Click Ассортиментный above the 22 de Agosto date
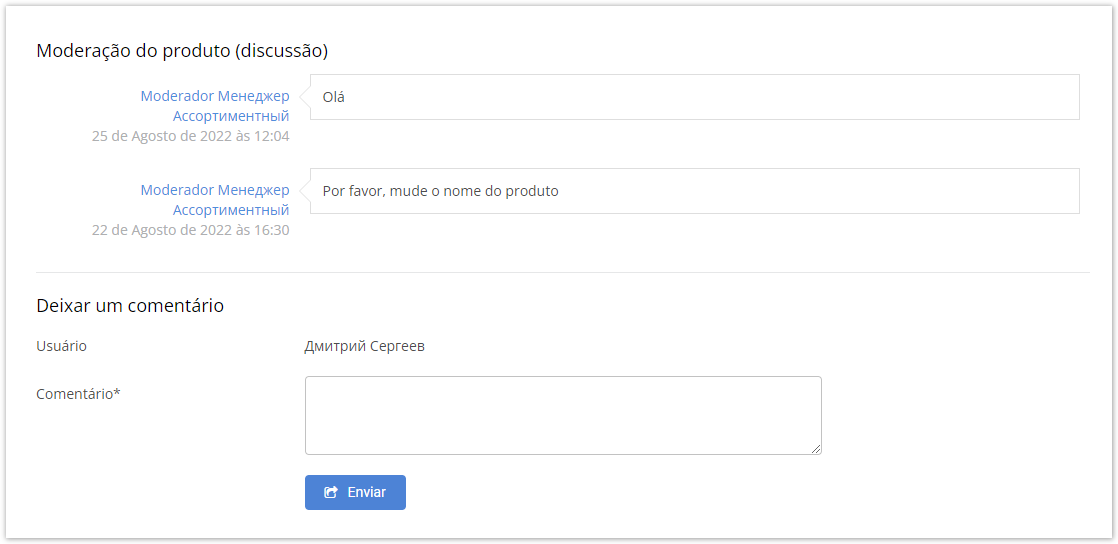This screenshot has width=1118, height=544. [x=231, y=210]
